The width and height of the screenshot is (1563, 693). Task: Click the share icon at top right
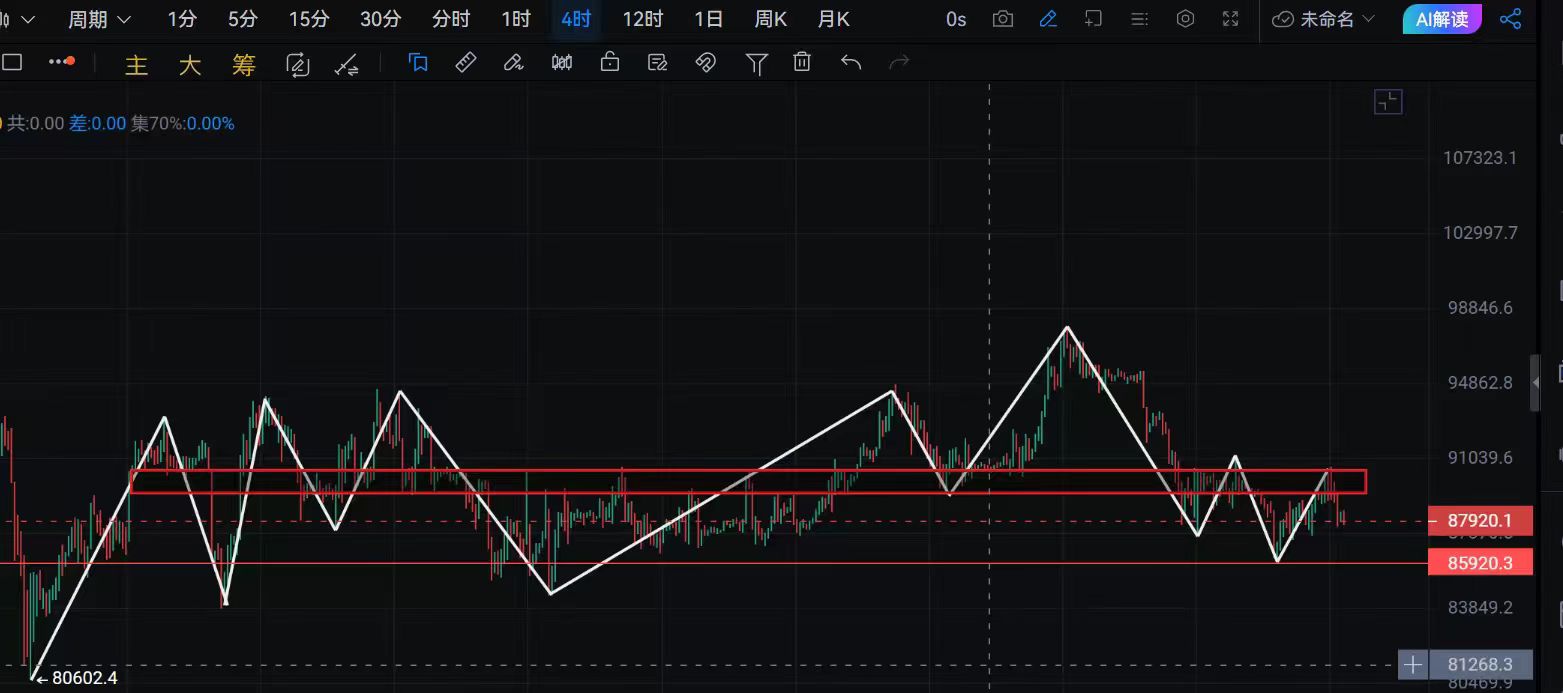[1510, 19]
